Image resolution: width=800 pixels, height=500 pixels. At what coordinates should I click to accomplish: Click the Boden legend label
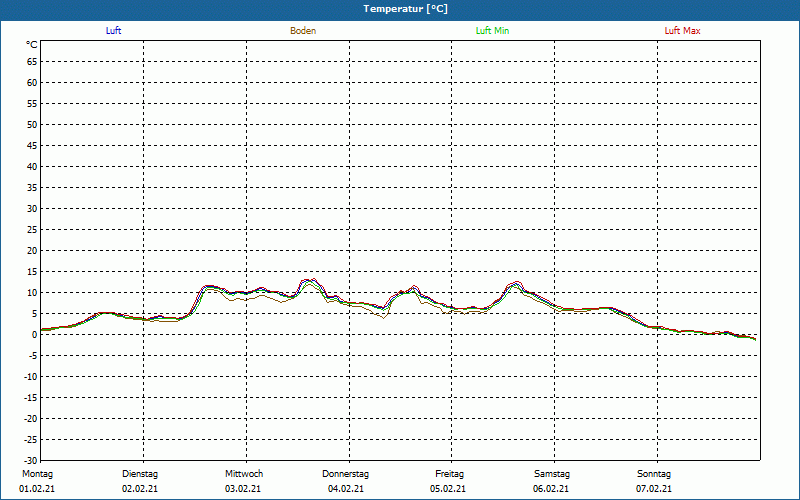303,31
